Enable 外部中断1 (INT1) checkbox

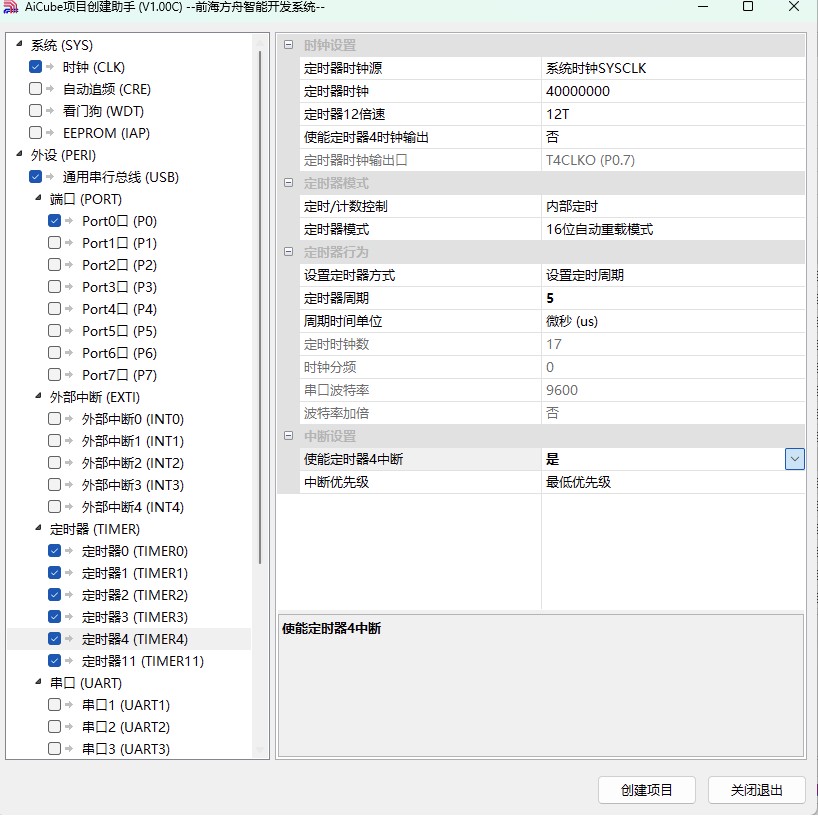tap(54, 440)
